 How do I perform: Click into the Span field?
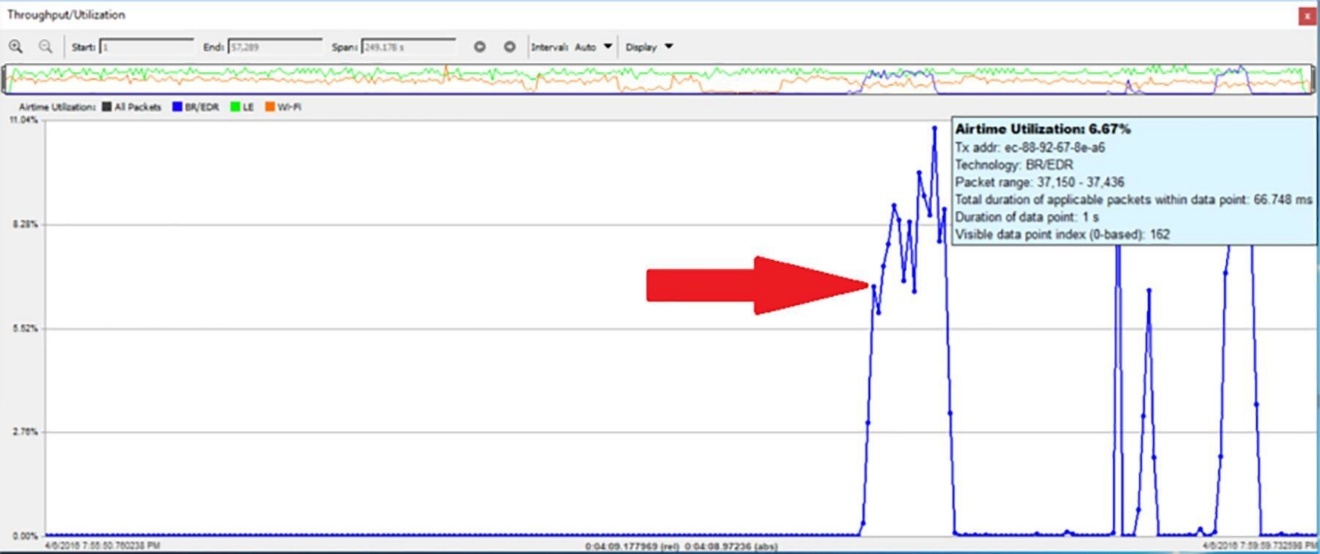point(409,46)
